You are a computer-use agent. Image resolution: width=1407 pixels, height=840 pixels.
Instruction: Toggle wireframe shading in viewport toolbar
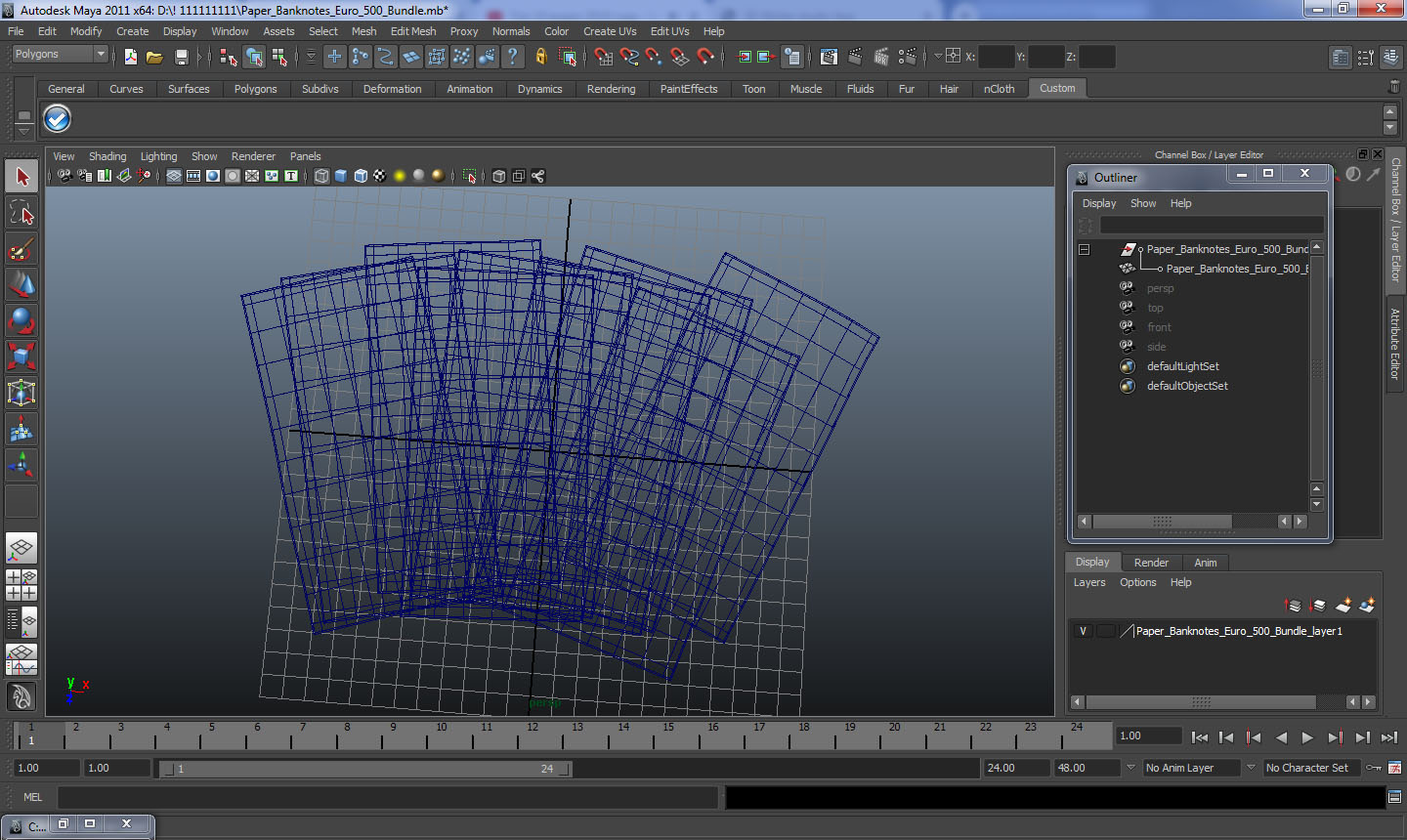point(321,176)
